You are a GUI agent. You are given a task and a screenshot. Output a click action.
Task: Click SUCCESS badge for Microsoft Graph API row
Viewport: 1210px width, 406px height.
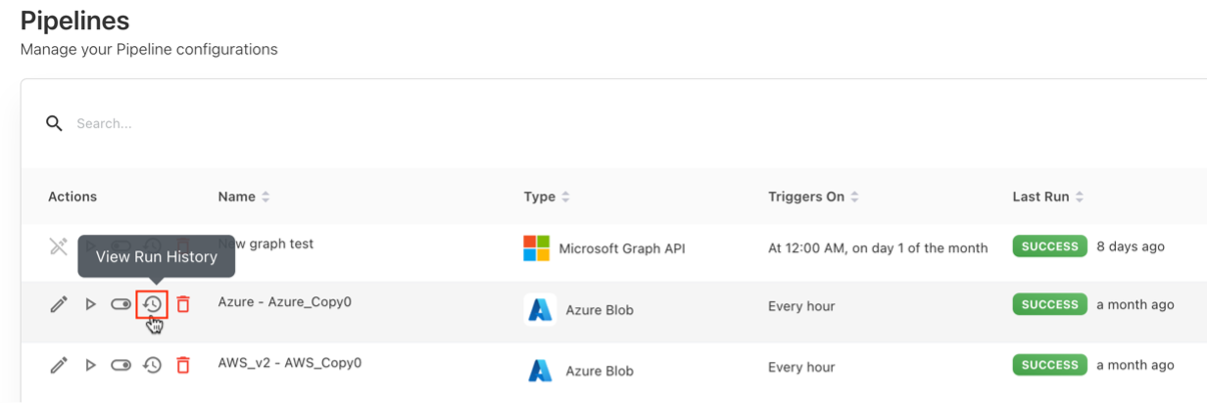coord(1049,246)
